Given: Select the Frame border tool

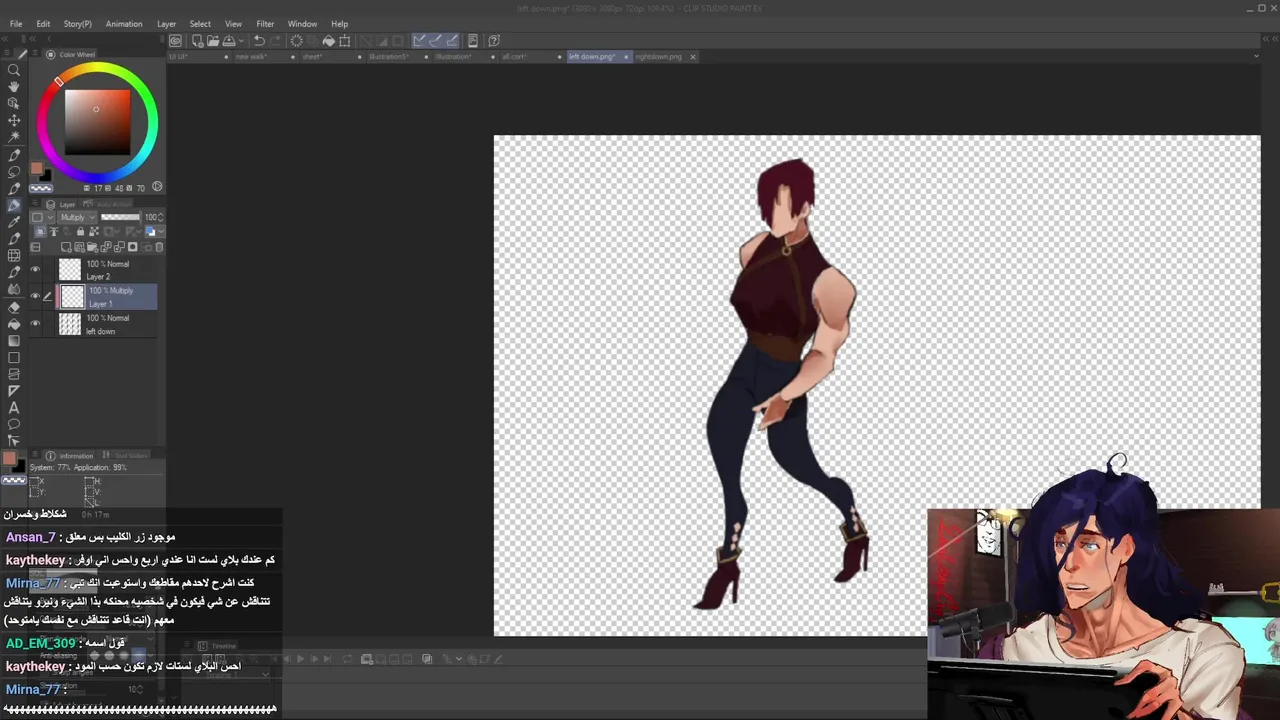Looking at the screenshot, I should (14, 374).
